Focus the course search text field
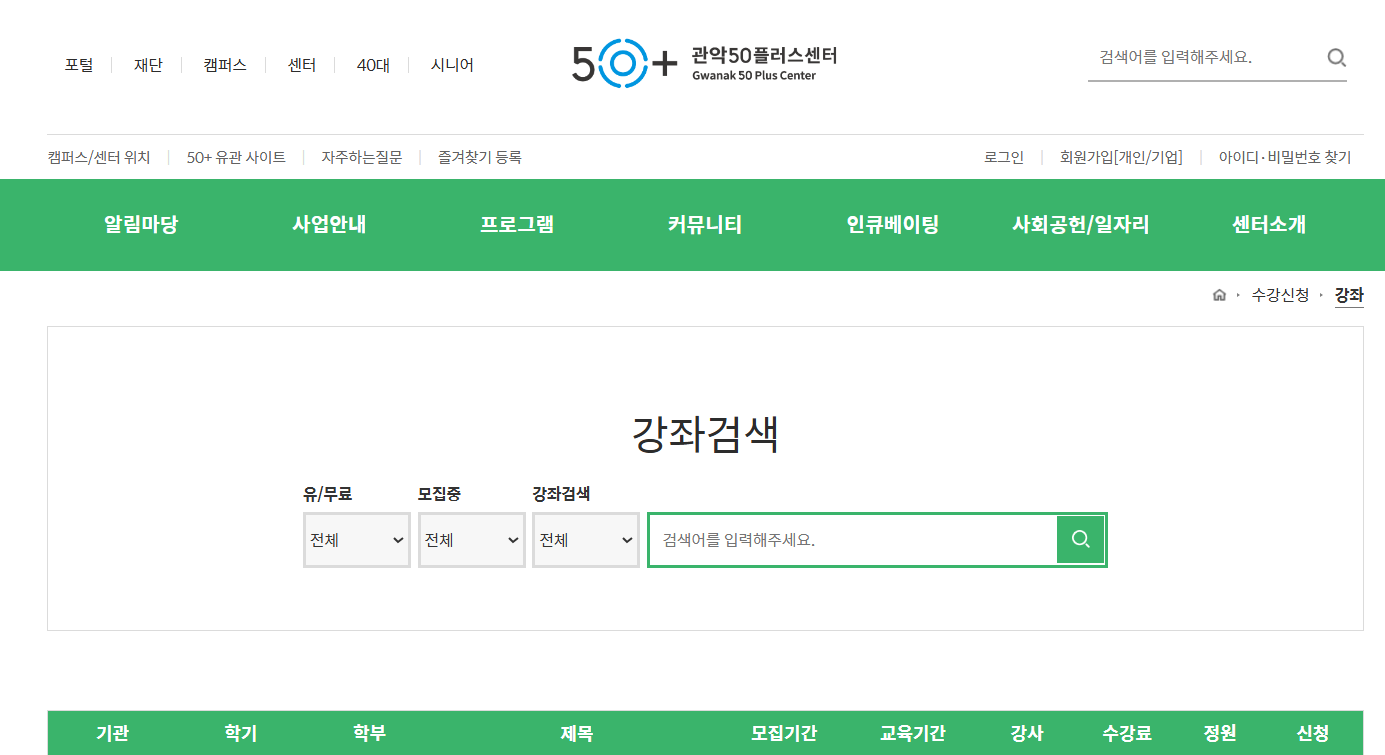 852,540
